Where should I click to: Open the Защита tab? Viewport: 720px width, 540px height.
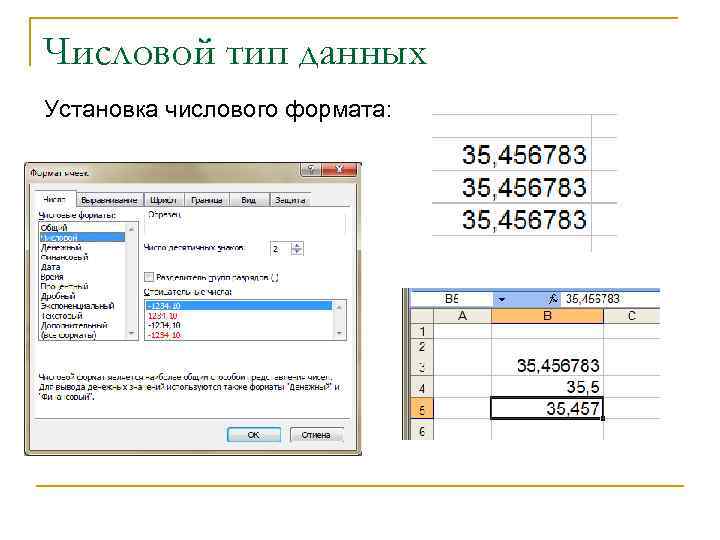(290, 200)
